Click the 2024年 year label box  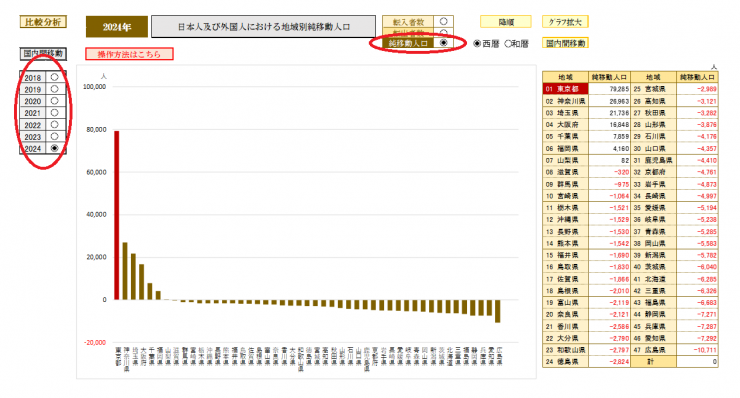pos(117,27)
